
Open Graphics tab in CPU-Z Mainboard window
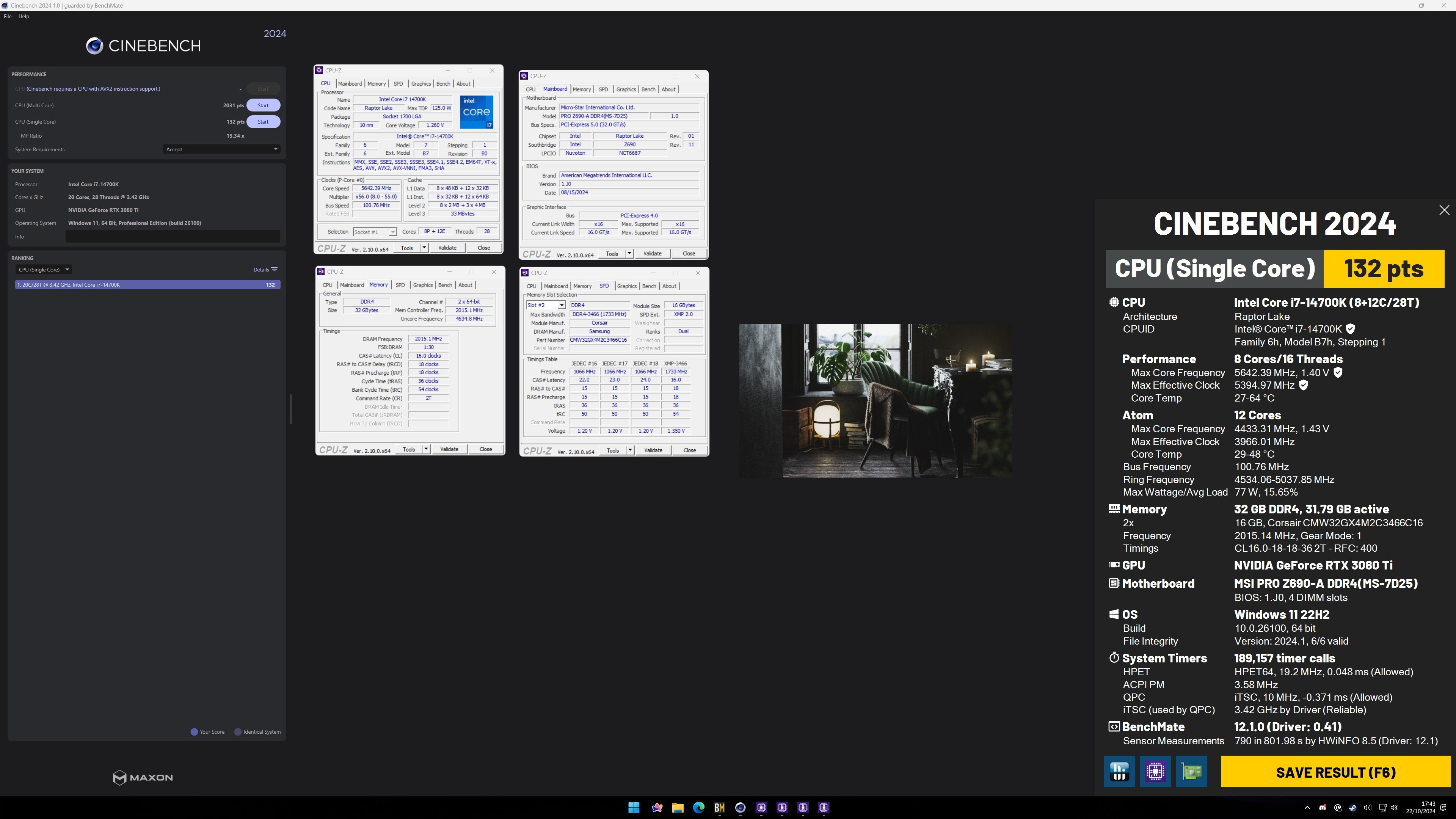626,89
